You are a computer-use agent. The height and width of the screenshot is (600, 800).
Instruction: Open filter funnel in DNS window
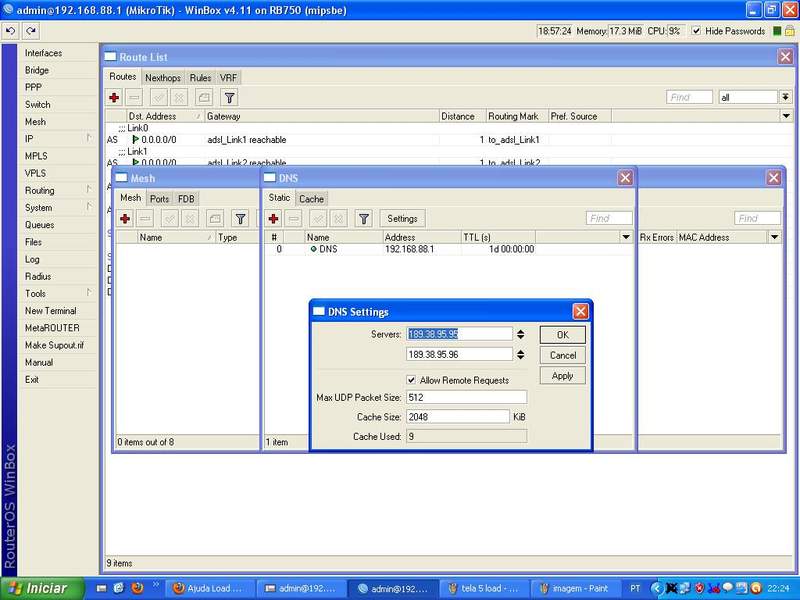coord(364,219)
